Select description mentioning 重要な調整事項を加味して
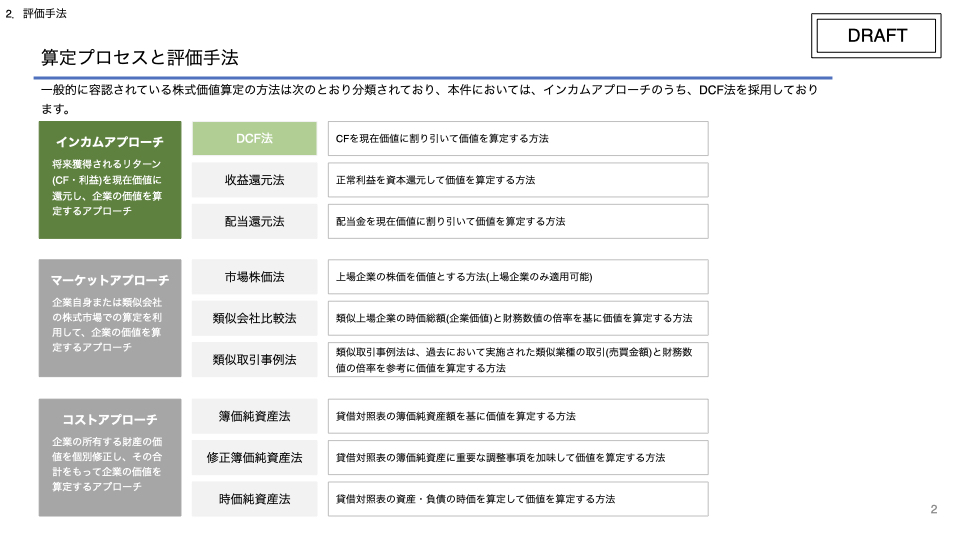The image size is (960, 540). (518, 458)
